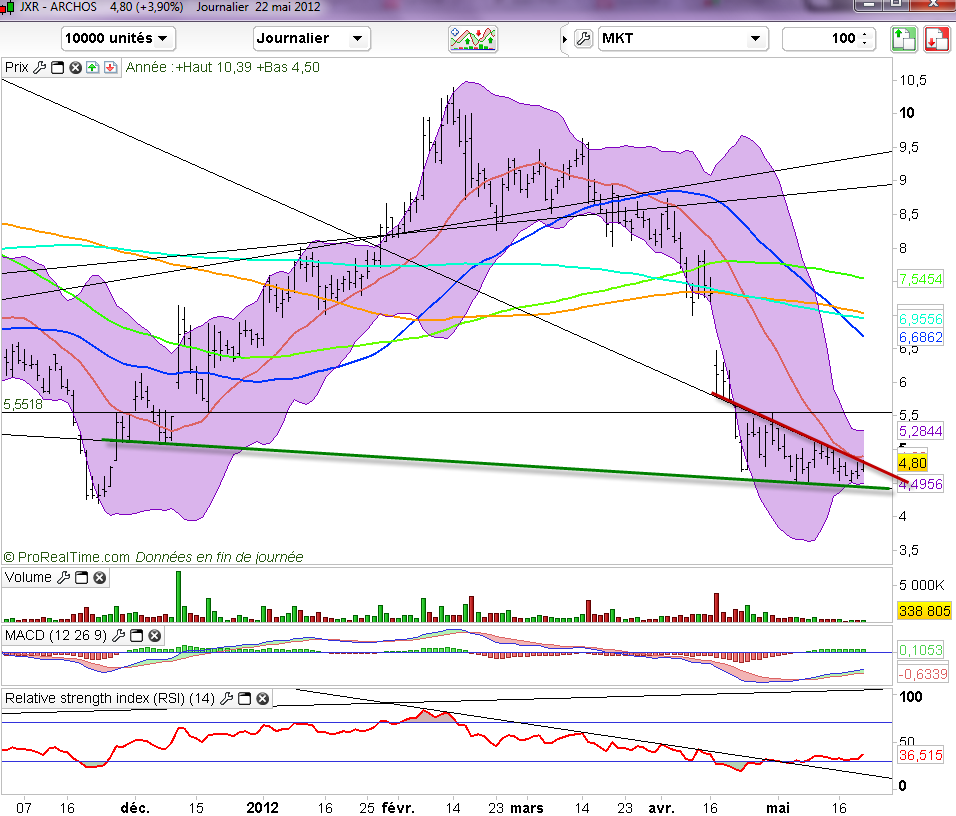Open RSI indicator settings wrench
This screenshot has width=956, height=816.
point(226,698)
